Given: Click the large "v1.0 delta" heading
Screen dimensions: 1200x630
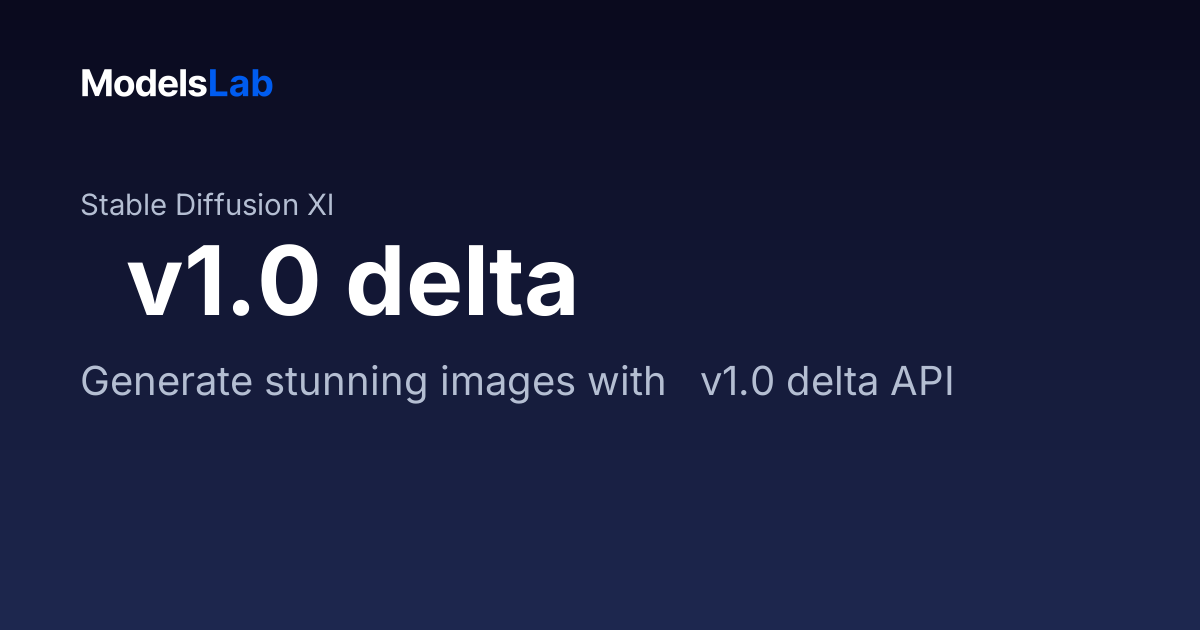Looking at the screenshot, I should coord(353,283).
